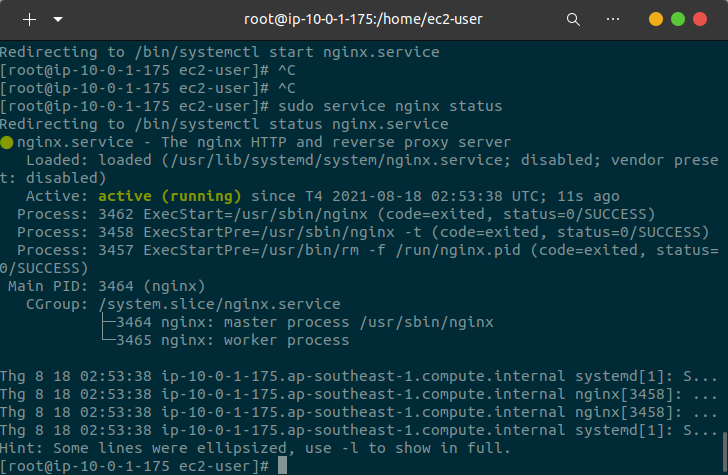728x475 pixels.
Task: Click the "Hint: Some lines were ellipsized" line
Action: point(255,448)
